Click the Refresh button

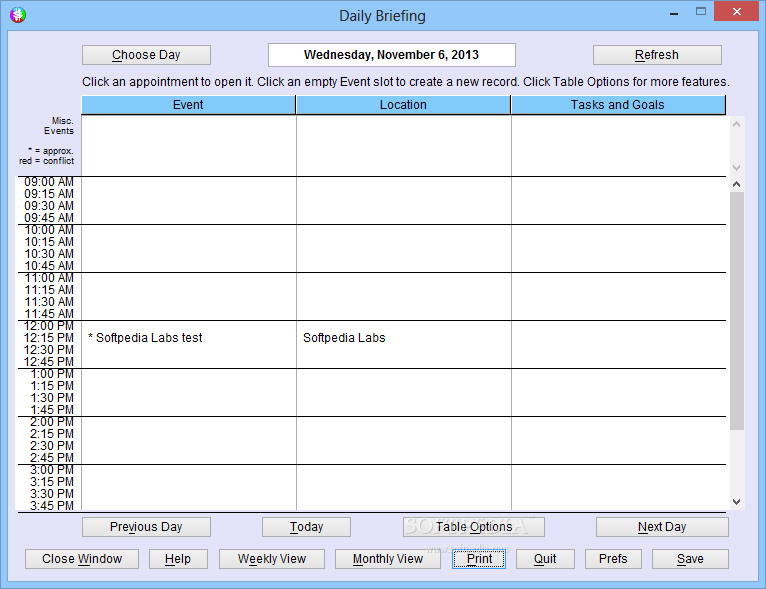(x=657, y=55)
